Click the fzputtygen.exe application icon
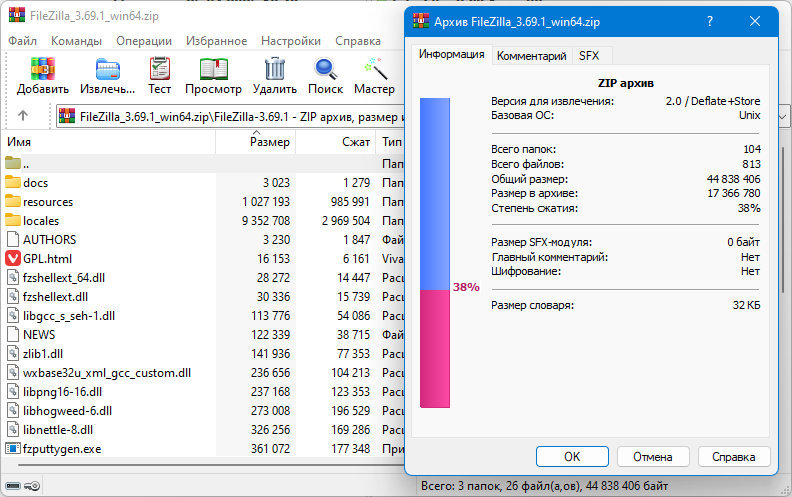Viewport: 792px width, 497px height. click(x=13, y=448)
